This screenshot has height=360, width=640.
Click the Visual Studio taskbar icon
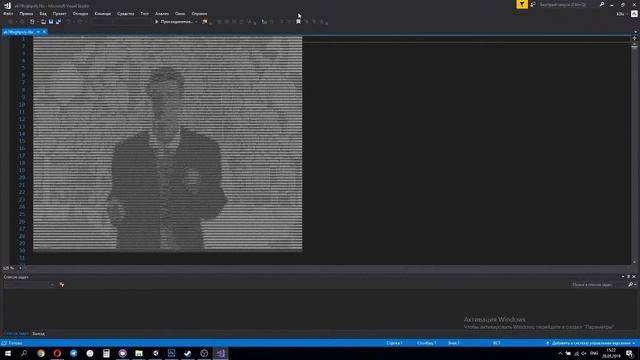tap(220, 353)
